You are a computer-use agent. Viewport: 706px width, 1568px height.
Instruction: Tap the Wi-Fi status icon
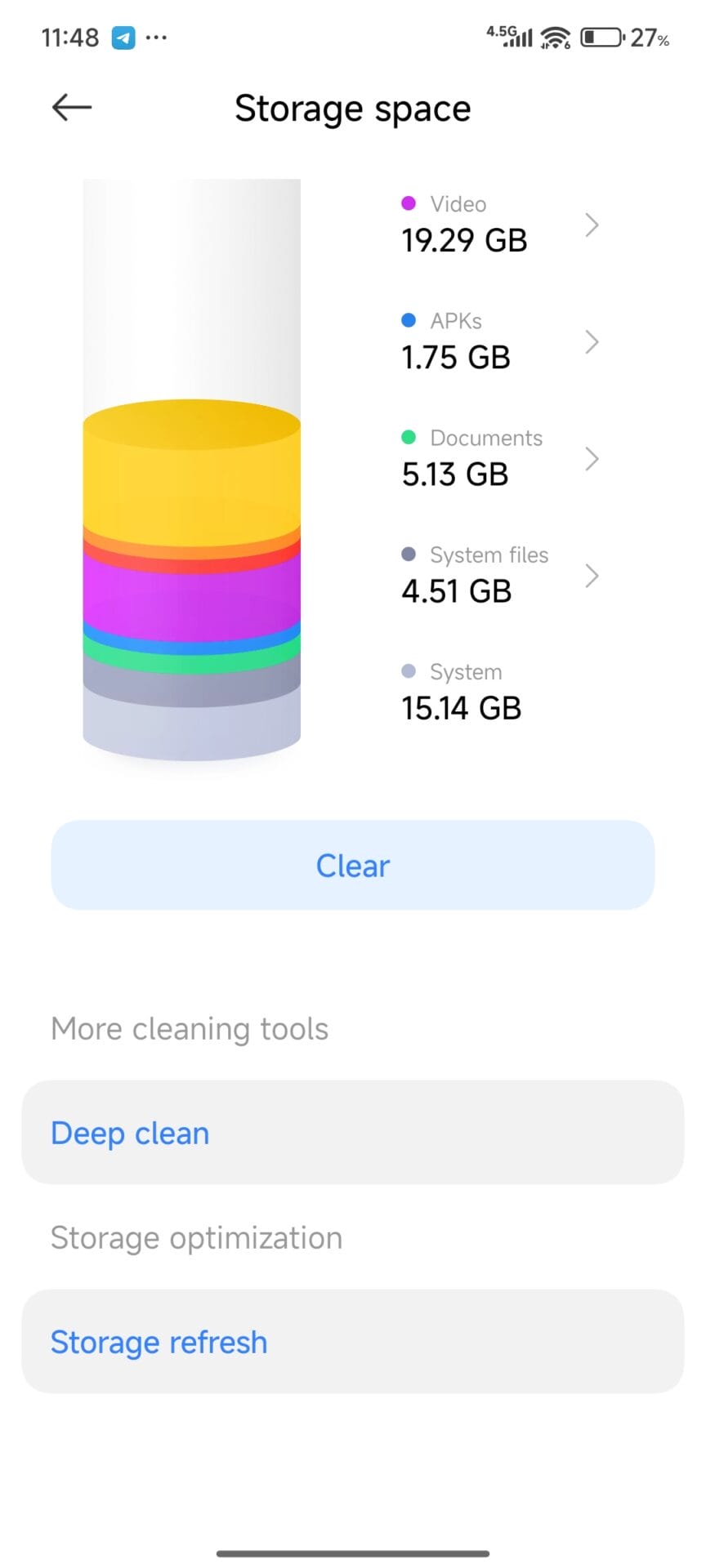pos(556,38)
